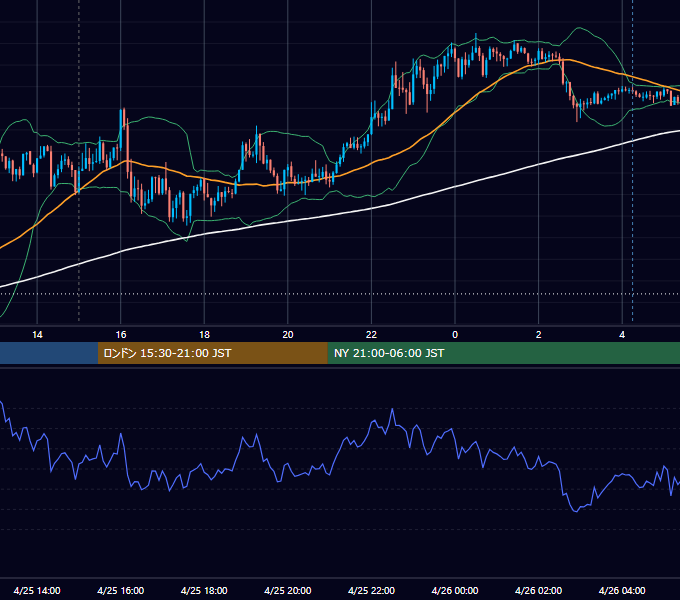Viewport: 680px width, 600px height.
Task: Click the '0' hour label on price chart axis
Action: click(455, 335)
